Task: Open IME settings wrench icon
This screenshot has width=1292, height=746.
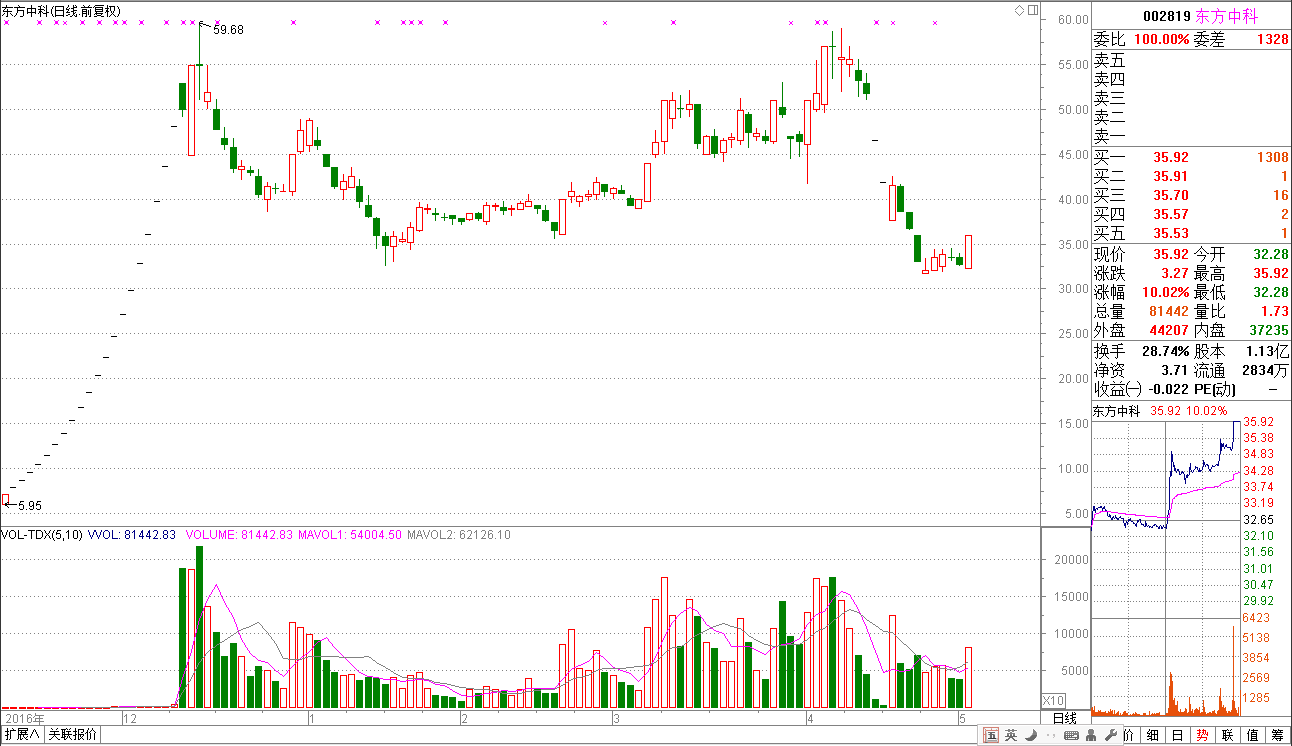Action: [x=1109, y=736]
